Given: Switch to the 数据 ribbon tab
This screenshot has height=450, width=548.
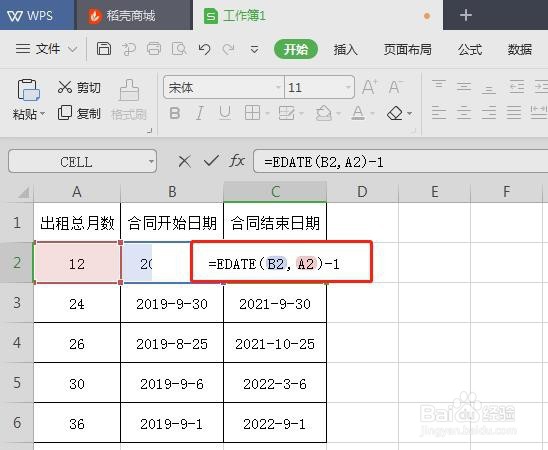Looking at the screenshot, I should coord(520,49).
